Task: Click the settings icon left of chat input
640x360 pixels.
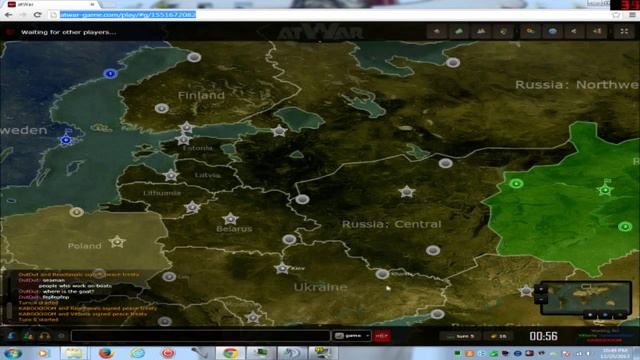Action: pyautogui.click(x=61, y=336)
